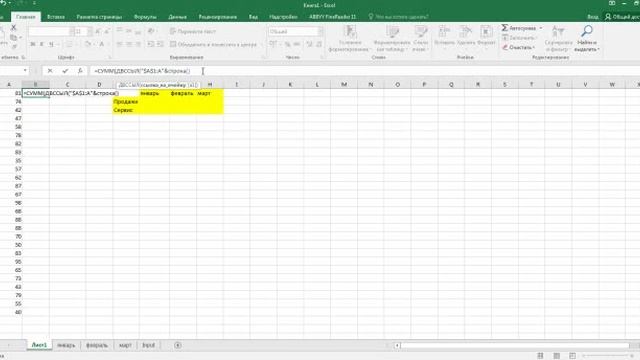
Task: Expand Автосумма dropdown arrow
Action: [x=541, y=28]
